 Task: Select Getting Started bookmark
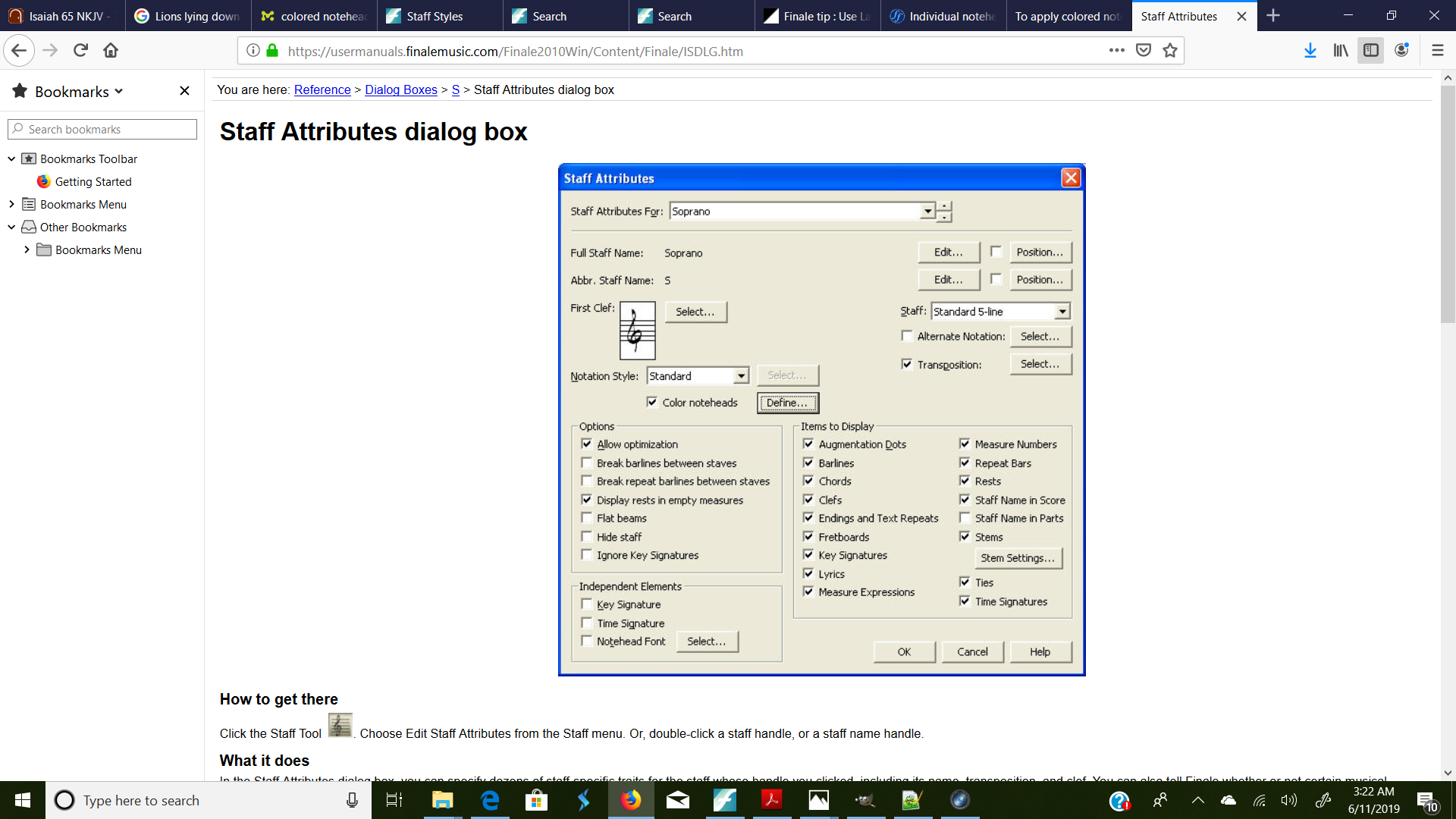coord(93,181)
